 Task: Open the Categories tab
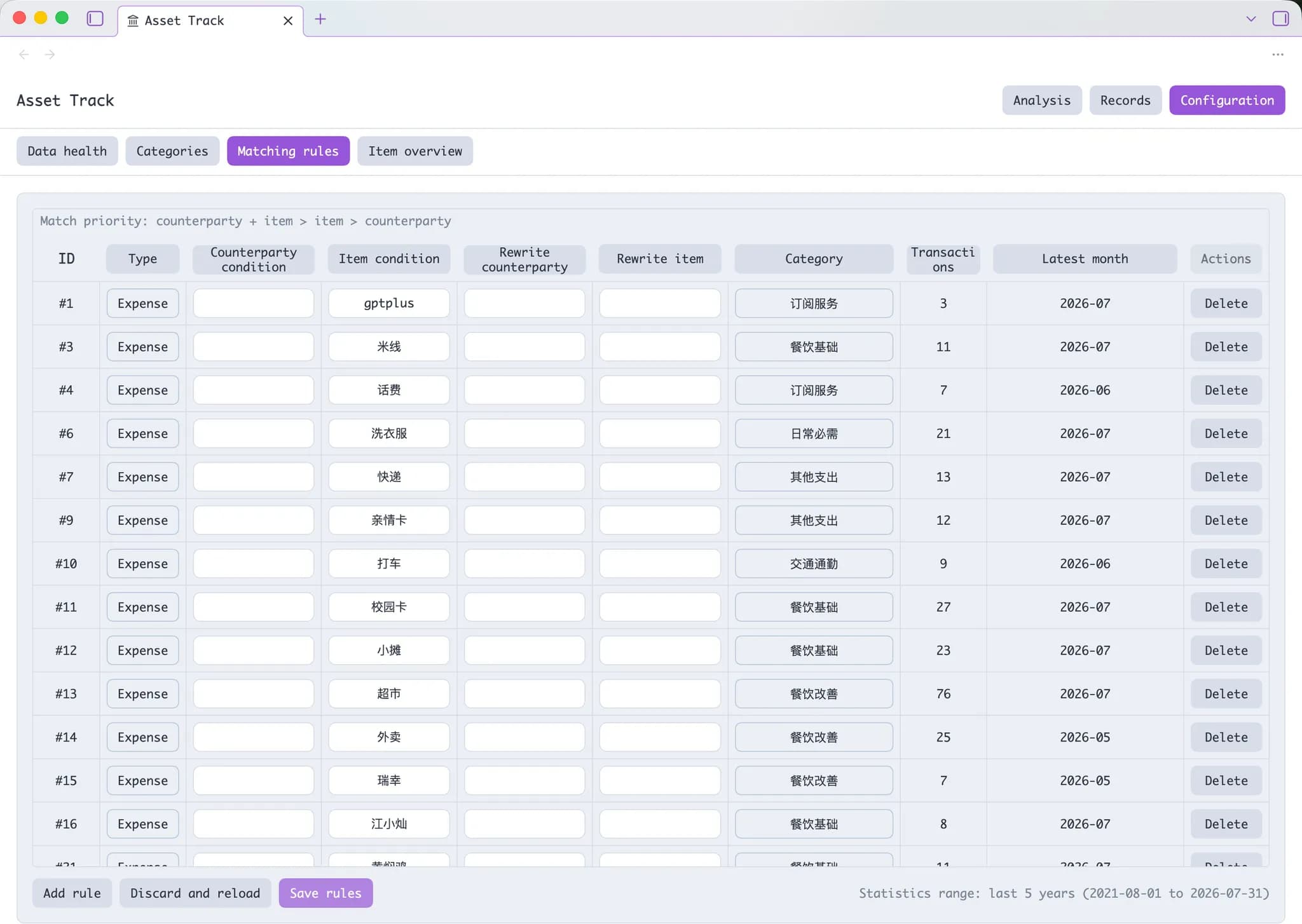(x=172, y=151)
